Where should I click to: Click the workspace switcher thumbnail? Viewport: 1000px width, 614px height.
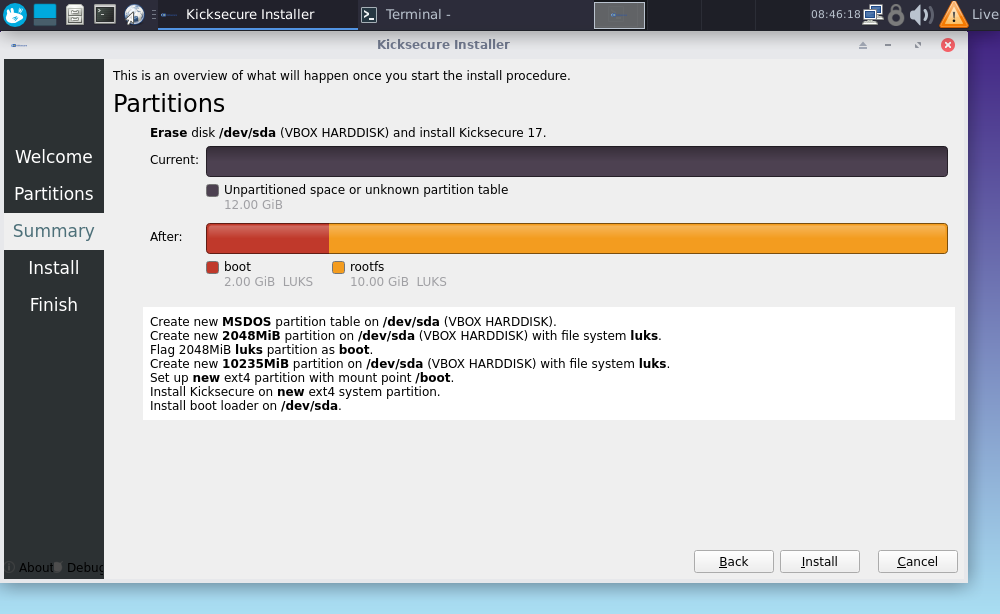click(619, 15)
